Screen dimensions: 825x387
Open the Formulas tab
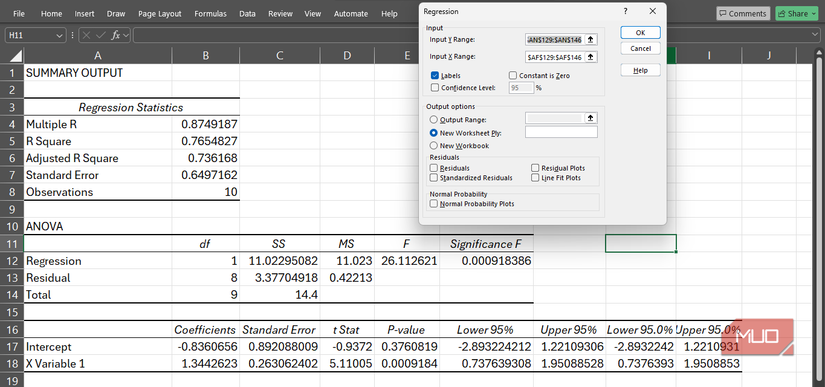point(210,14)
